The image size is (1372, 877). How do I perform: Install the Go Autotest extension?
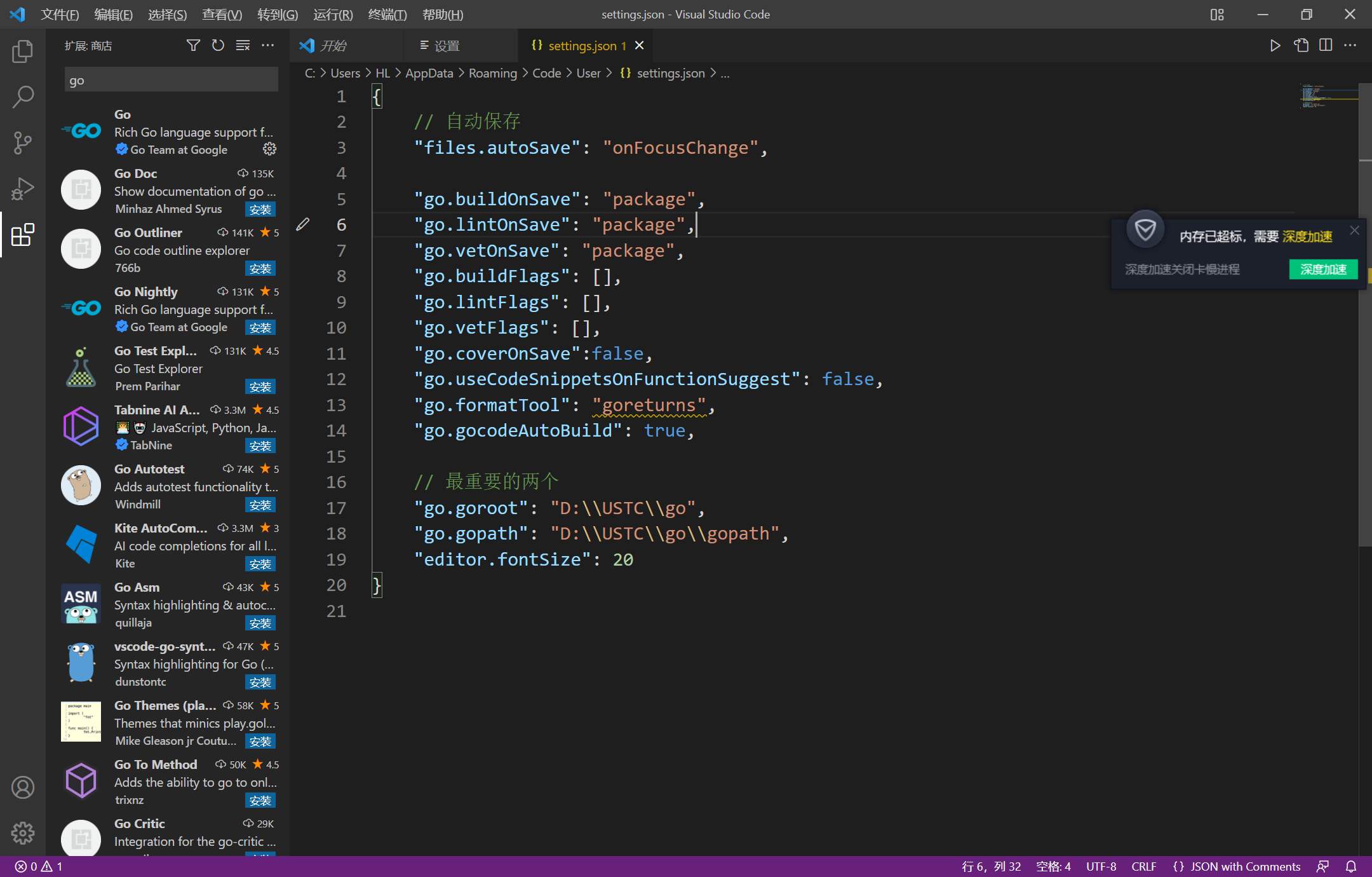point(260,505)
